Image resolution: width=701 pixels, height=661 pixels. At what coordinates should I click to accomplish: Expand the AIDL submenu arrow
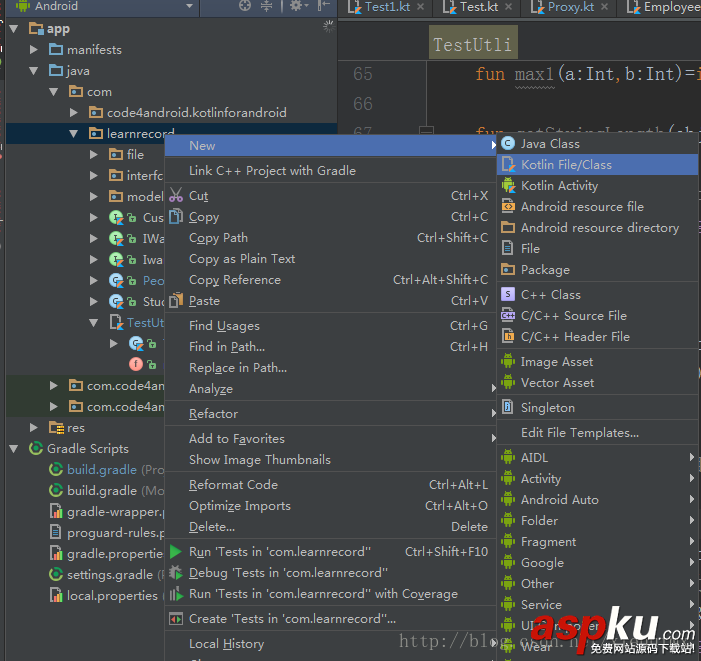coord(692,457)
